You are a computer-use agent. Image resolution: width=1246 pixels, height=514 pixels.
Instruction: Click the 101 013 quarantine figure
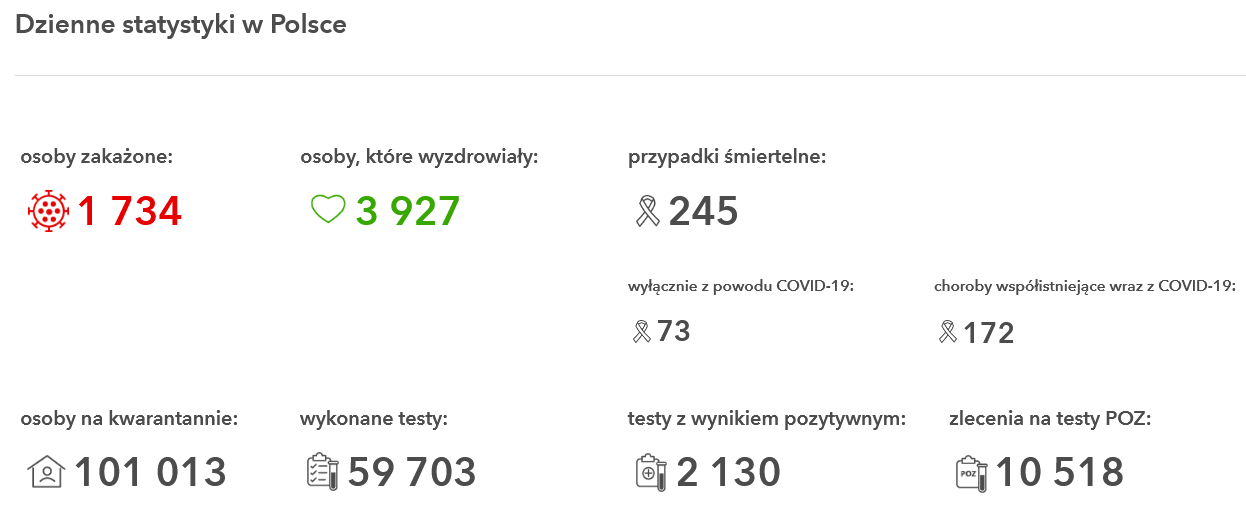151,472
